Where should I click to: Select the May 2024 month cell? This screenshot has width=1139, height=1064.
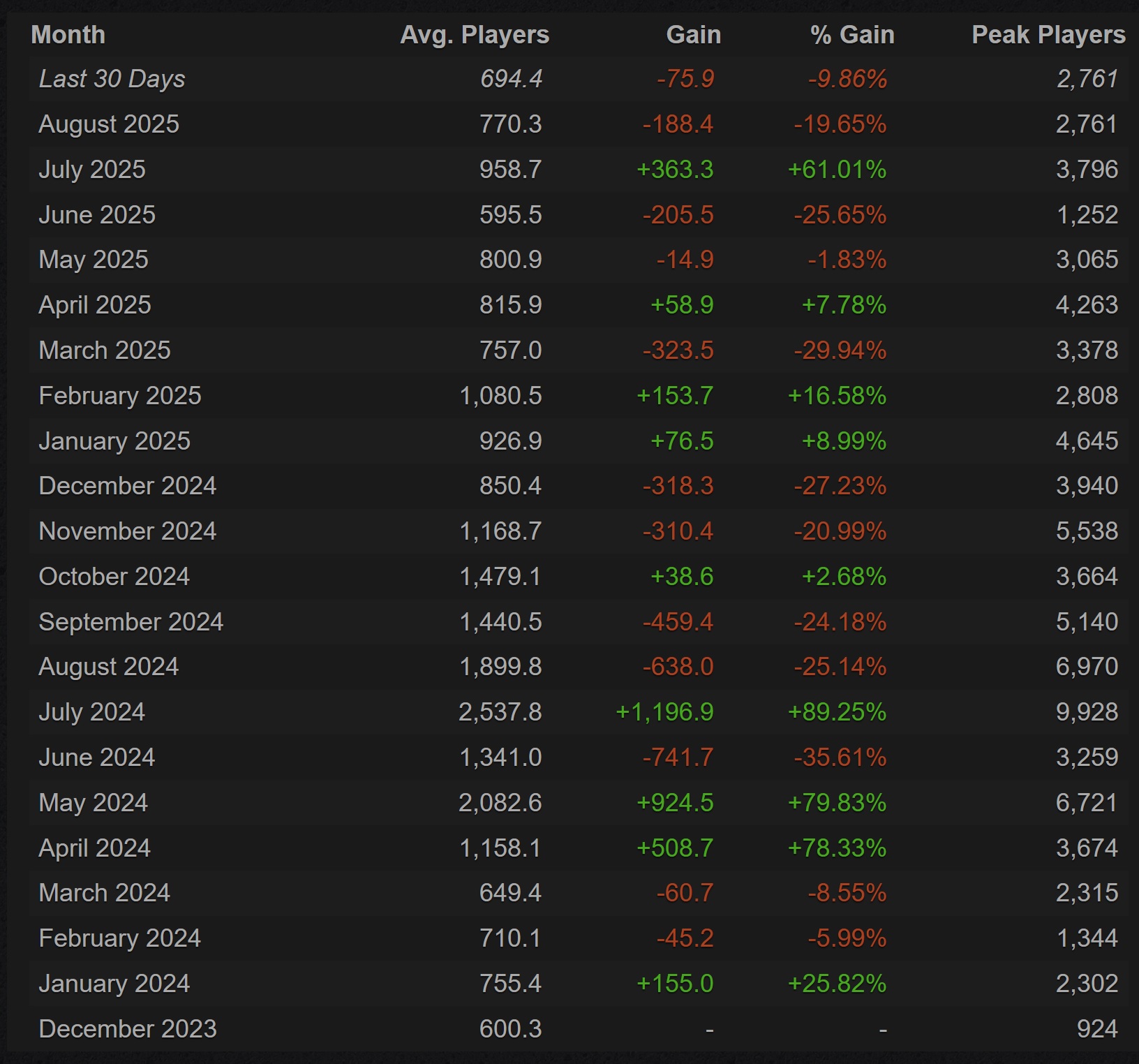pos(94,803)
